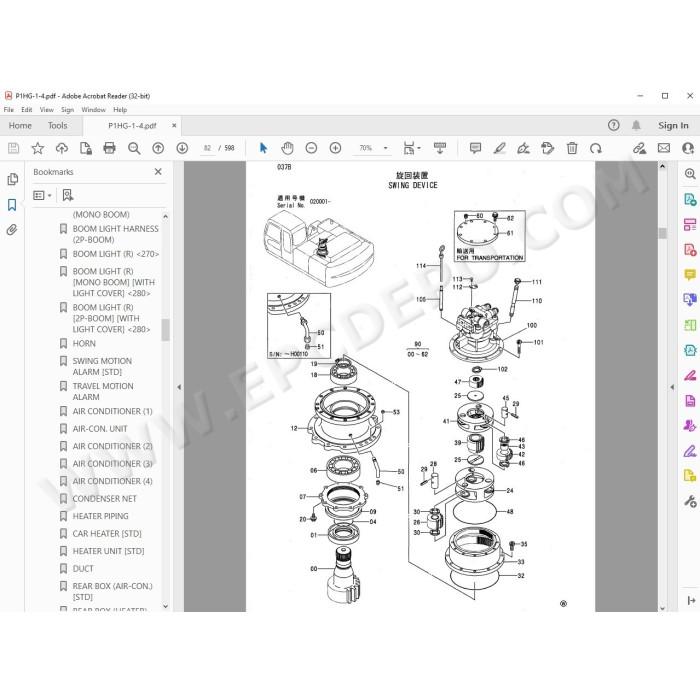Click the Delete trash icon
The width and height of the screenshot is (700, 700).
[x=572, y=148]
